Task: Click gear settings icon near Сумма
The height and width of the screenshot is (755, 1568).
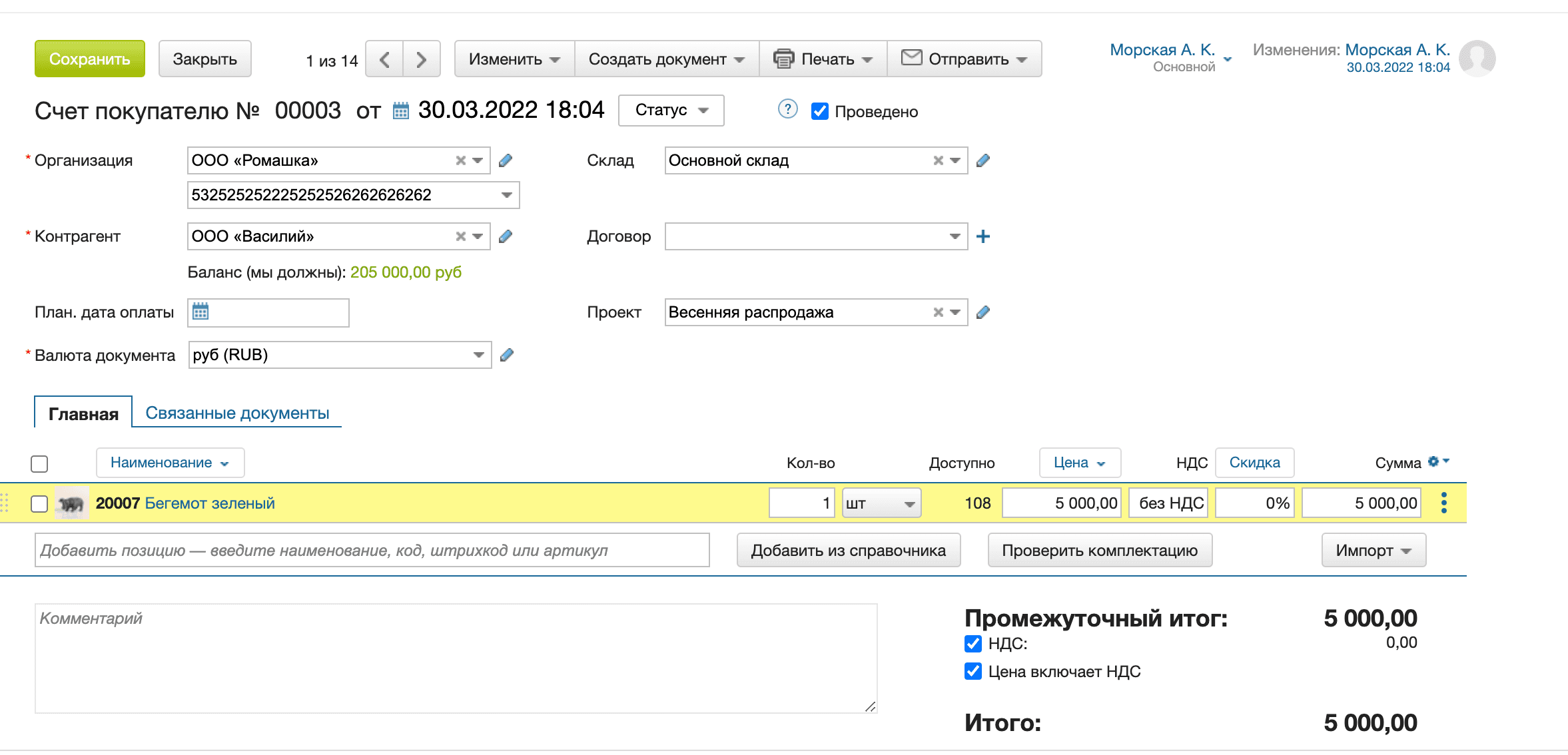Action: coord(1434,461)
